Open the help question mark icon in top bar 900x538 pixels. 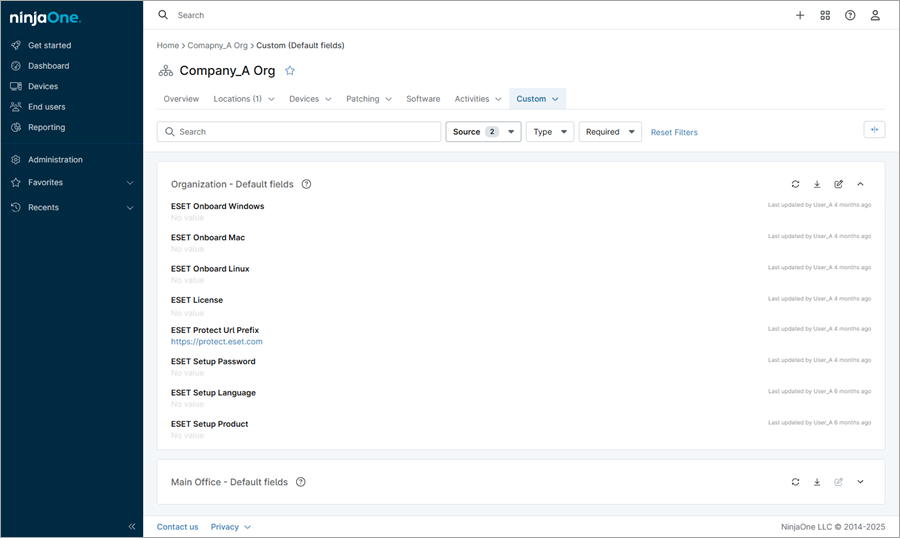(x=850, y=15)
